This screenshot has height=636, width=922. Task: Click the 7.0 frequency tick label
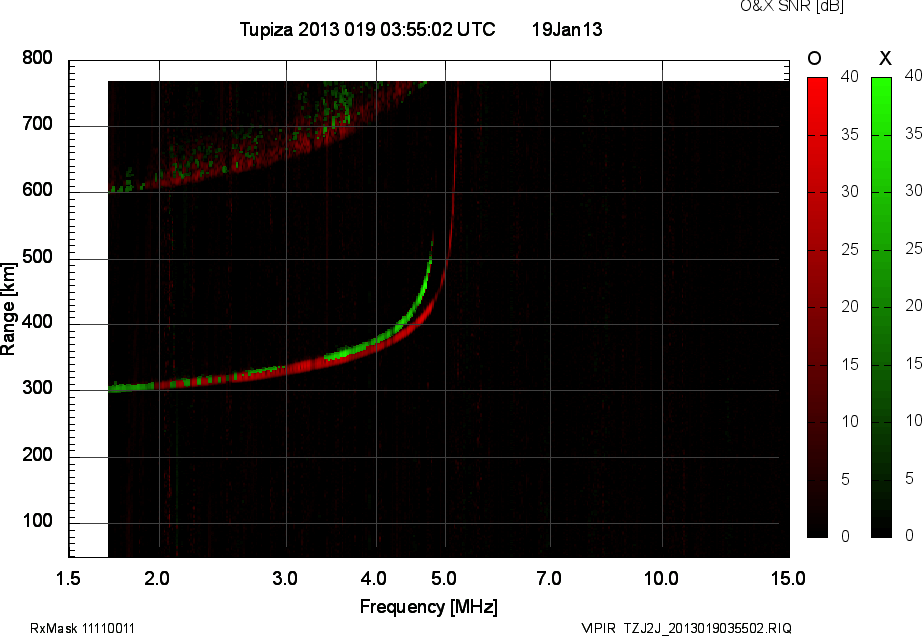coord(549,578)
